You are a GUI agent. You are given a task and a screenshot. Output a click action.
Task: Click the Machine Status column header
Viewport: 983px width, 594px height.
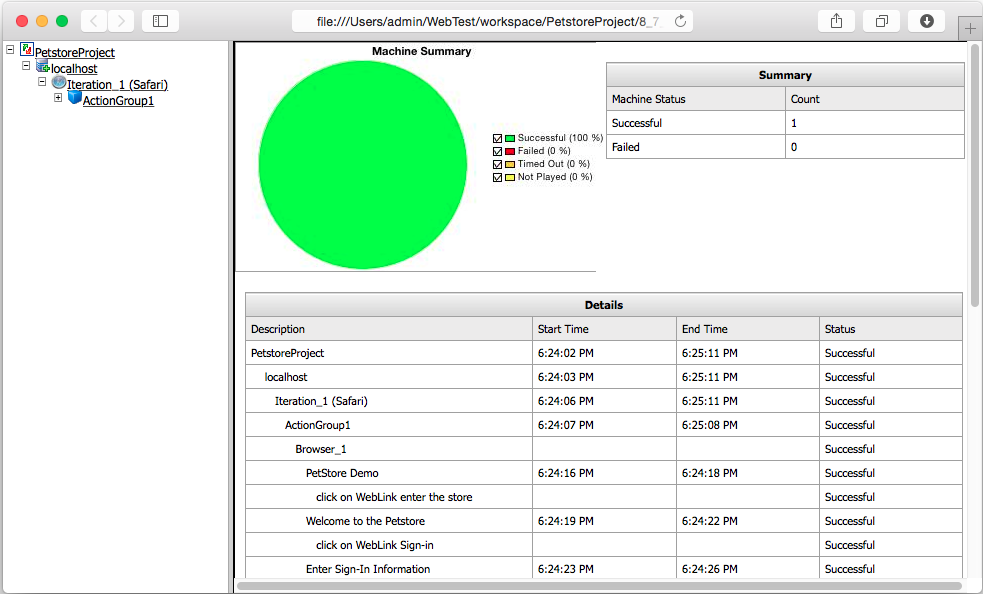[696, 99]
